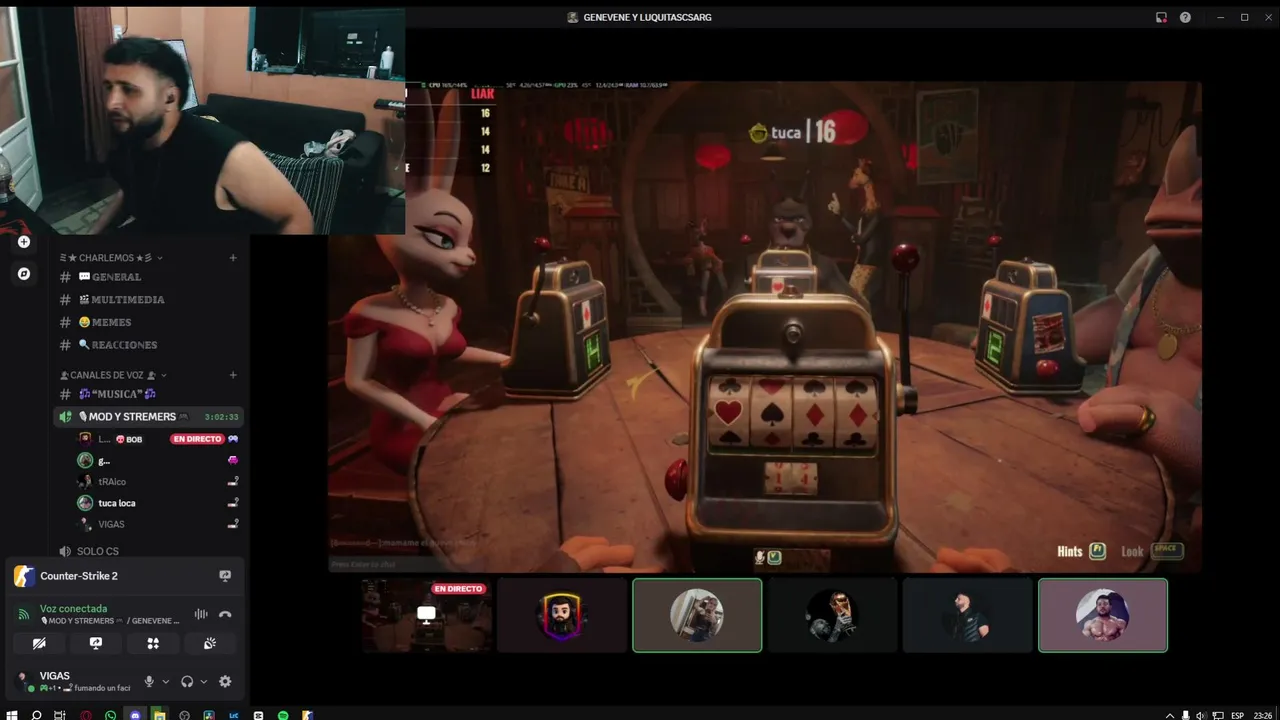This screenshot has width=1280, height=720.
Task: Select the MOD Y STREMERS voice channel
Action: click(x=148, y=416)
